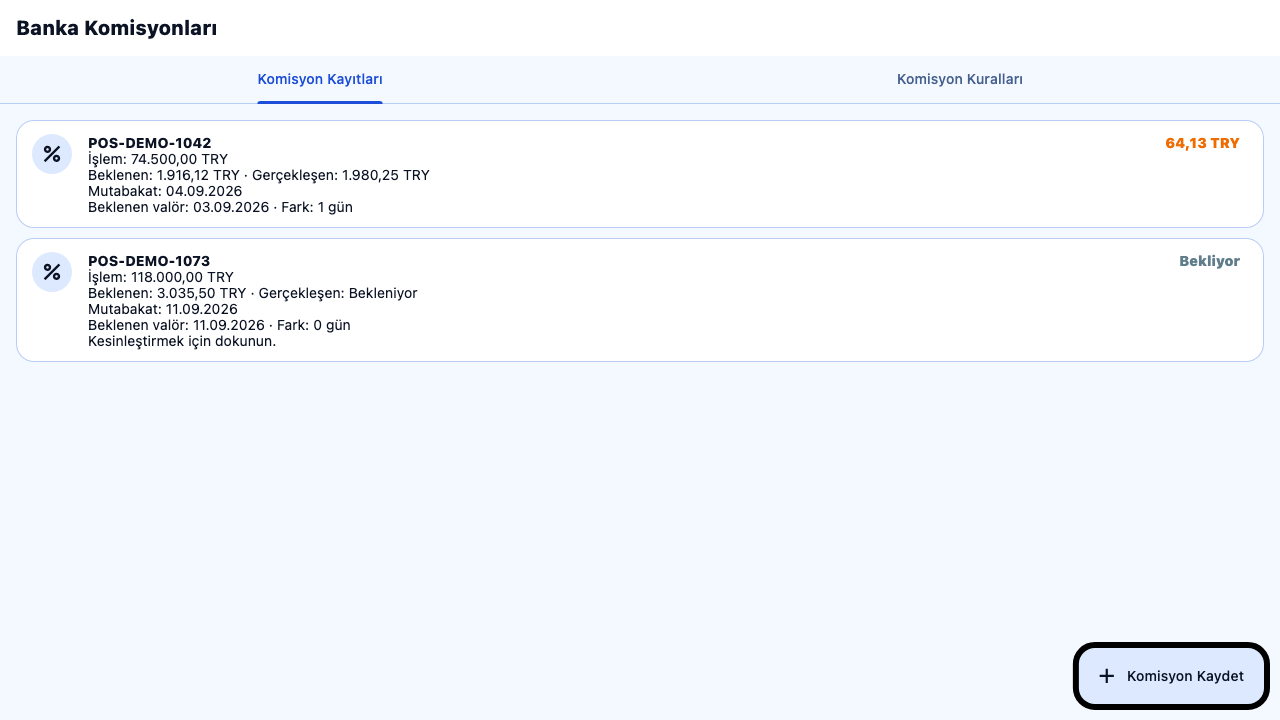
Task: Click 'Mutabakat: 04.09.2026' text
Action: click(x=165, y=191)
